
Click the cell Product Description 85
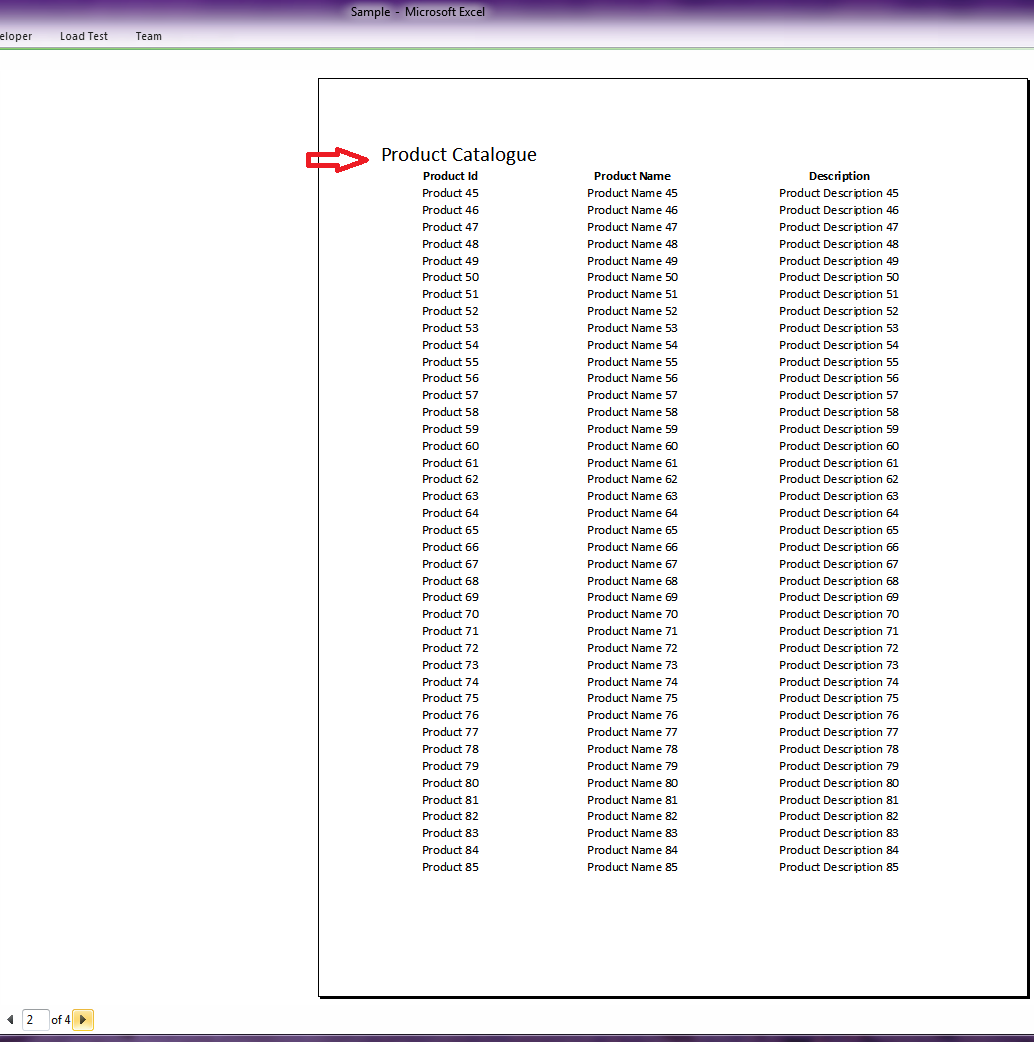pos(839,867)
